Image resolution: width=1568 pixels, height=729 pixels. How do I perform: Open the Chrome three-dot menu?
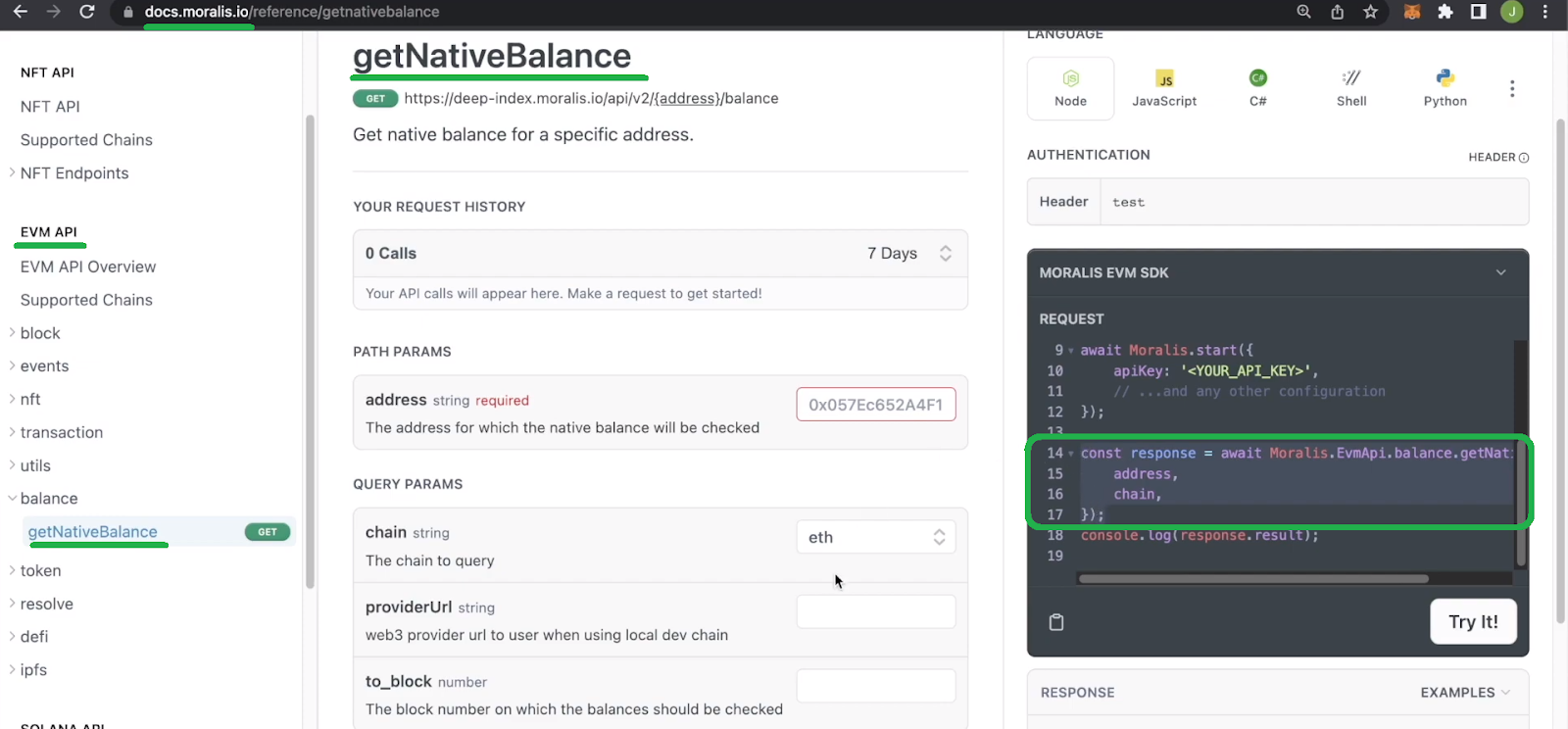coord(1545,12)
